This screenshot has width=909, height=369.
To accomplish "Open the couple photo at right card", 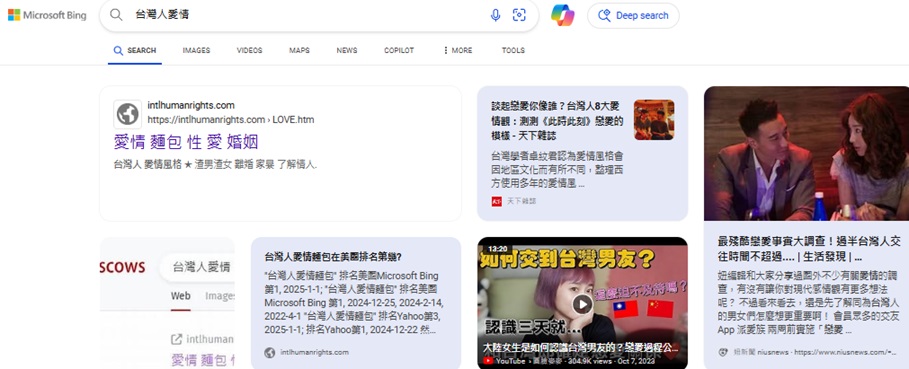I will click(x=806, y=154).
